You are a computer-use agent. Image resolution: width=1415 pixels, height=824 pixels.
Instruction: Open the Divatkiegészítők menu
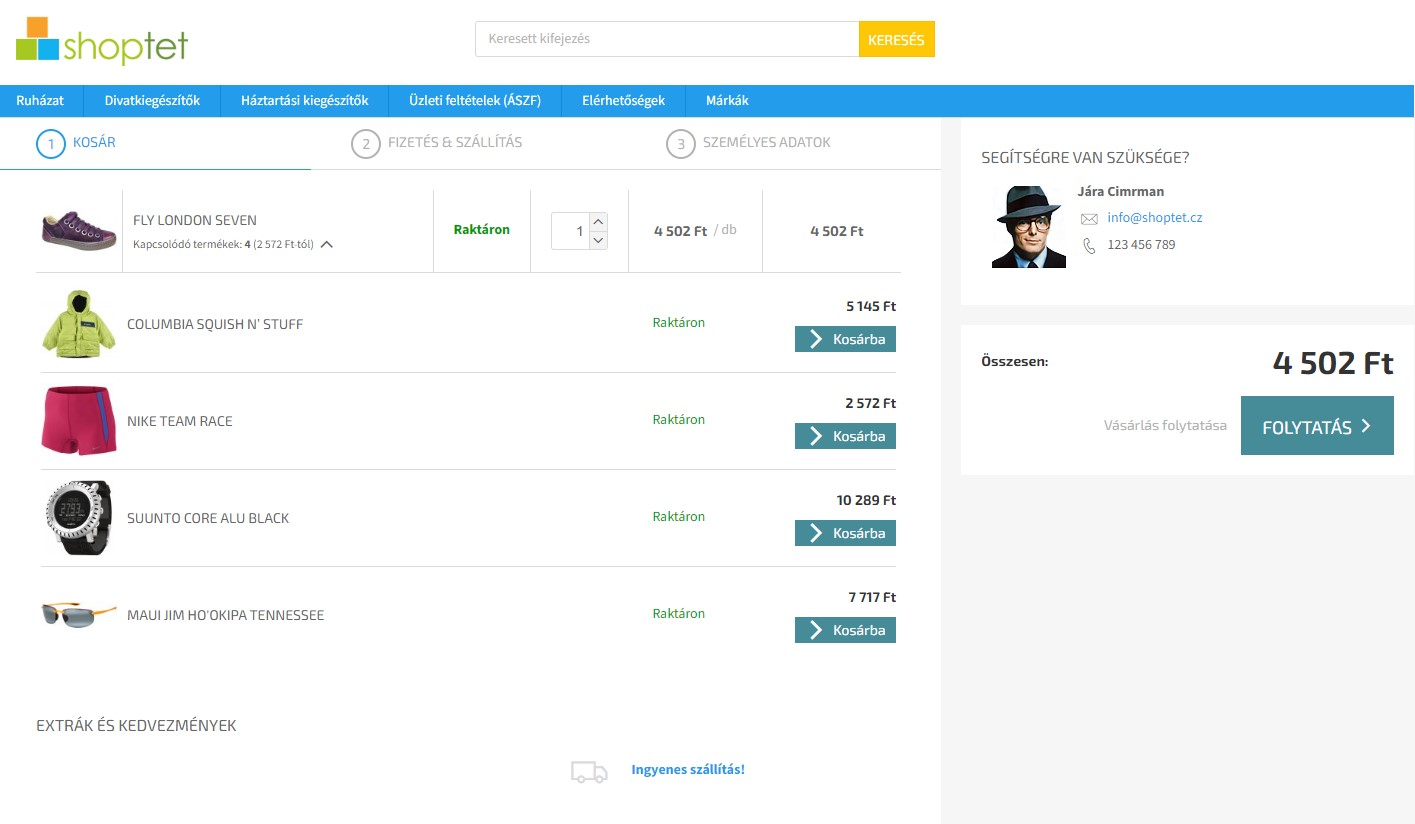coord(152,101)
